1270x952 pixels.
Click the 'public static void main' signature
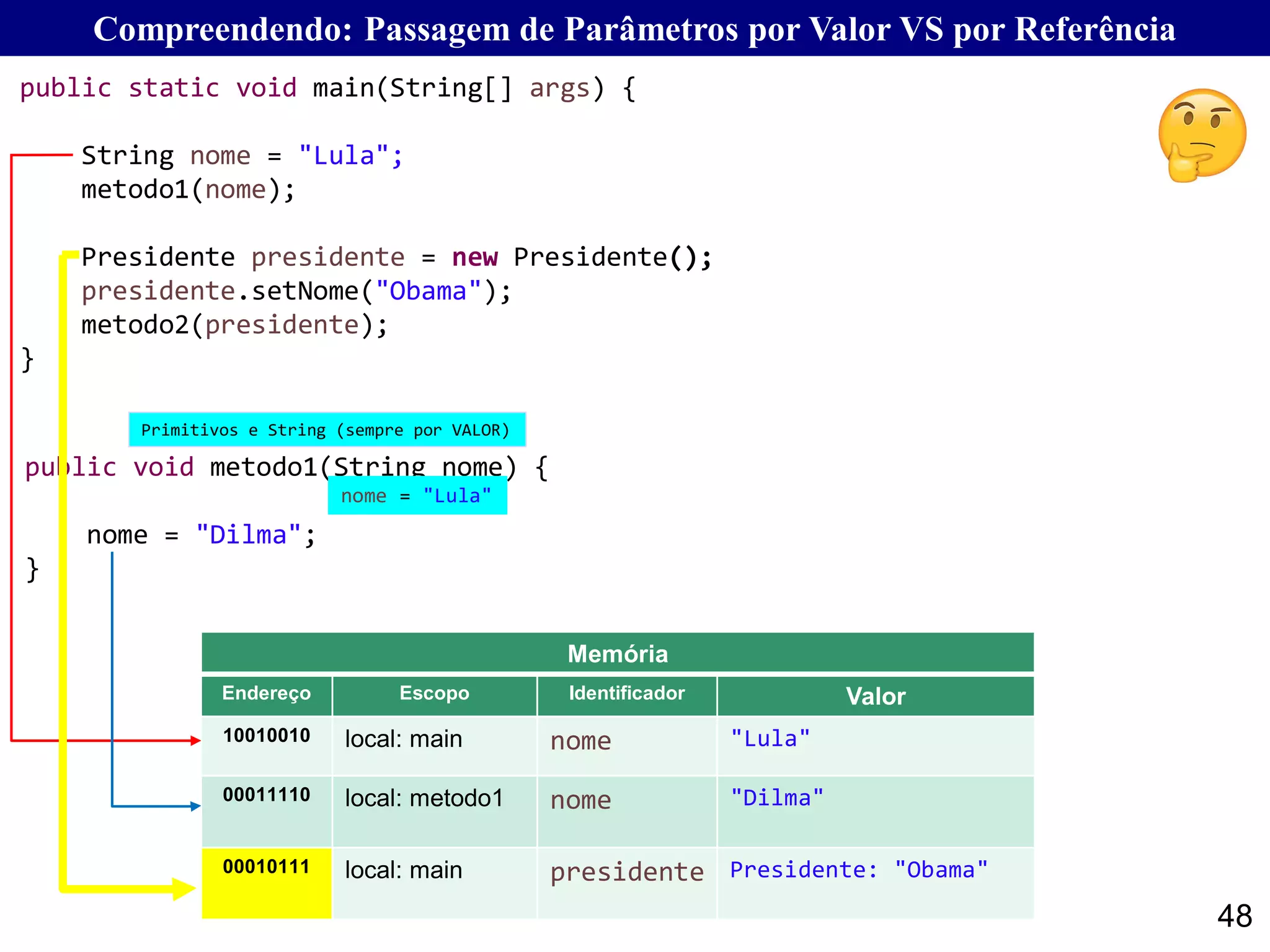(x=328, y=88)
